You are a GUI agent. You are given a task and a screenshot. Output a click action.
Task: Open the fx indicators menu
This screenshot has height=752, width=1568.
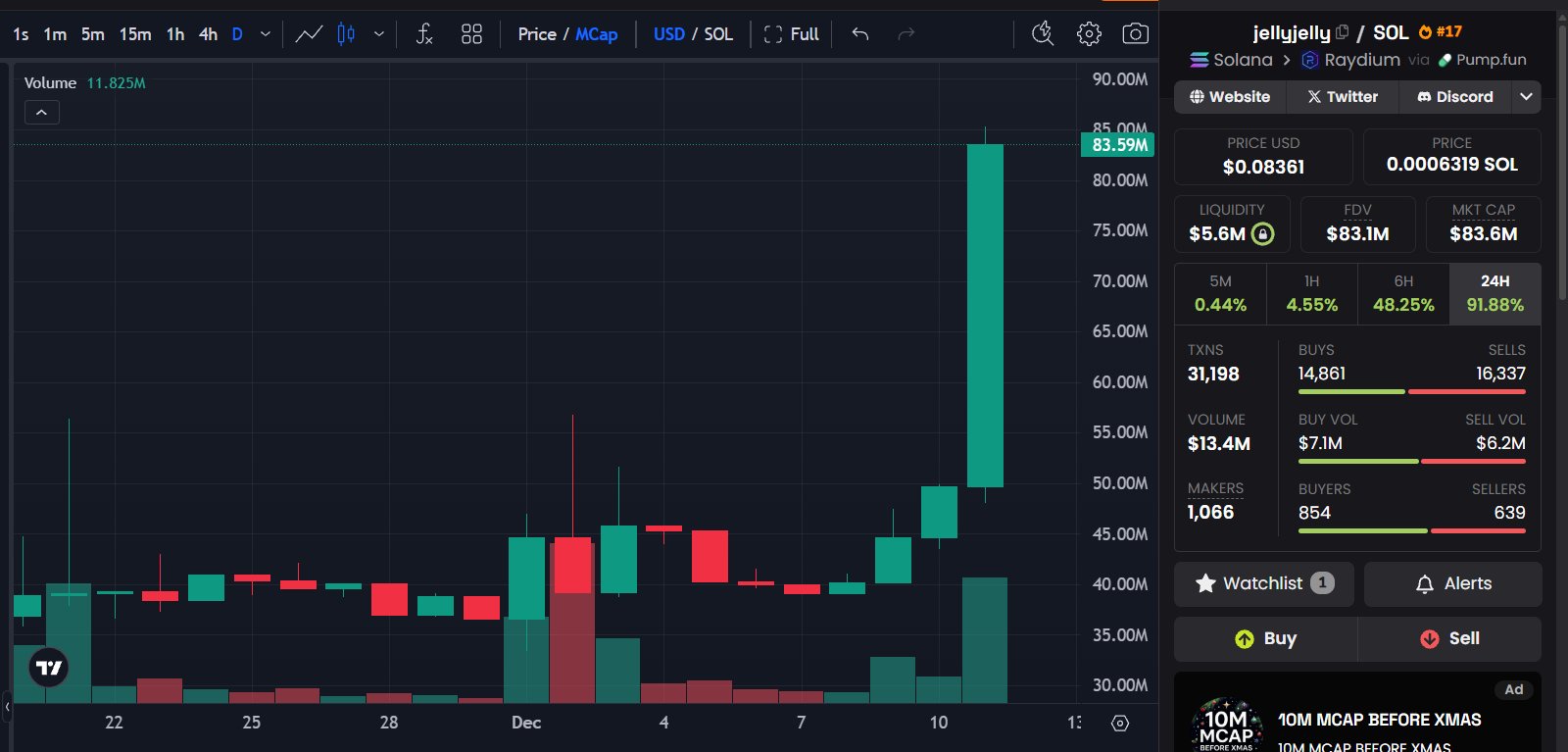coord(424,34)
